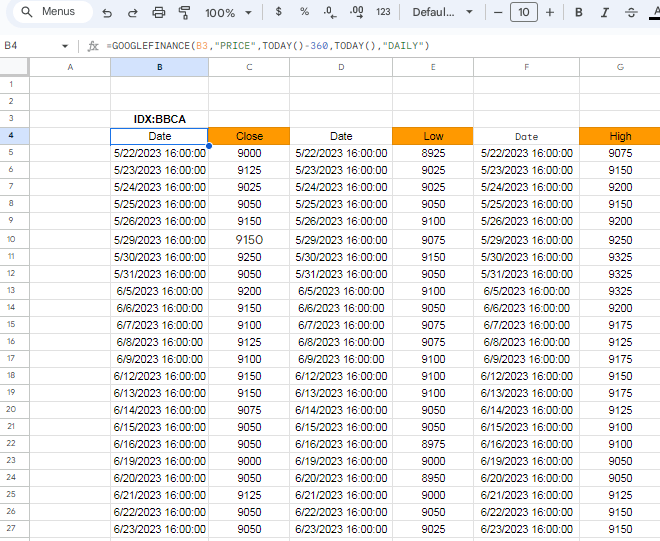Open the Default font dropdown
This screenshot has width=660, height=541.
pos(443,13)
